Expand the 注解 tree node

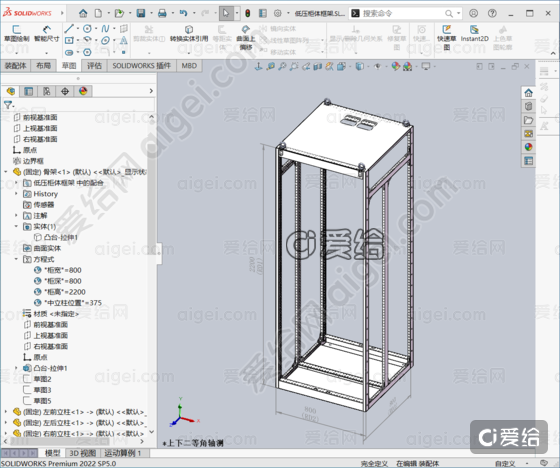(x=16, y=215)
